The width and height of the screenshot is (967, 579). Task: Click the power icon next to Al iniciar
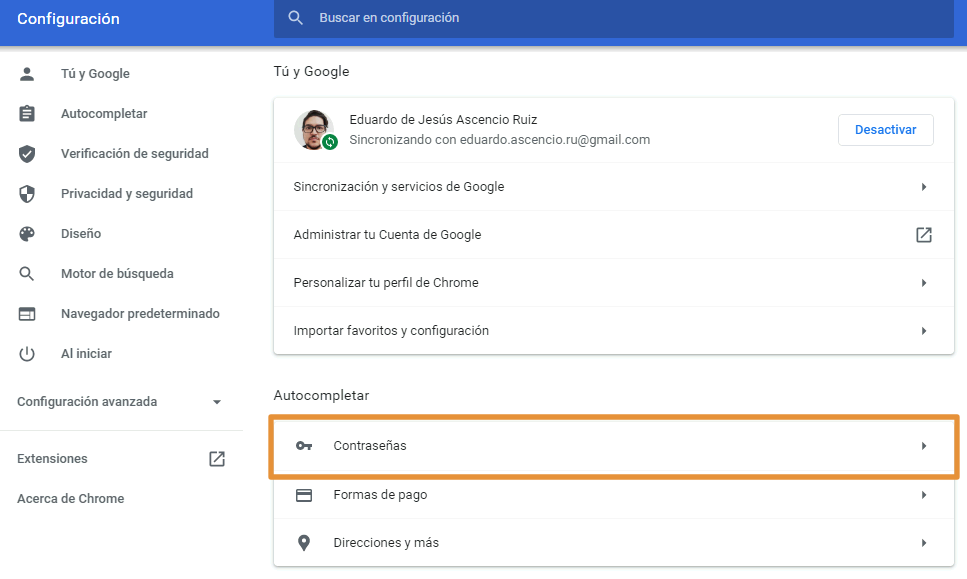[x=27, y=354]
